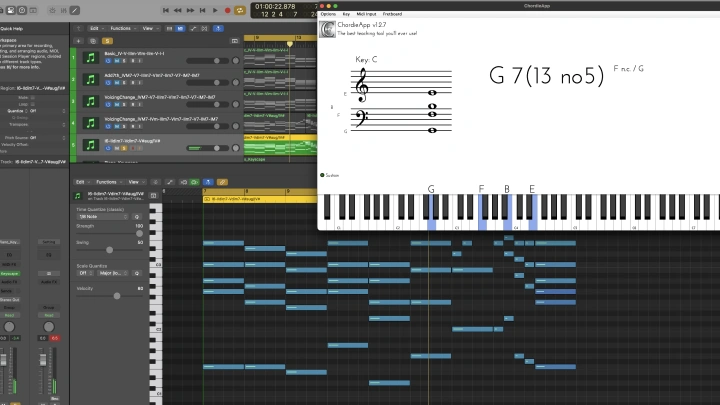Adjust the Swing slider
Viewport: 720px width, 405px height.
pyautogui.click(x=110, y=250)
